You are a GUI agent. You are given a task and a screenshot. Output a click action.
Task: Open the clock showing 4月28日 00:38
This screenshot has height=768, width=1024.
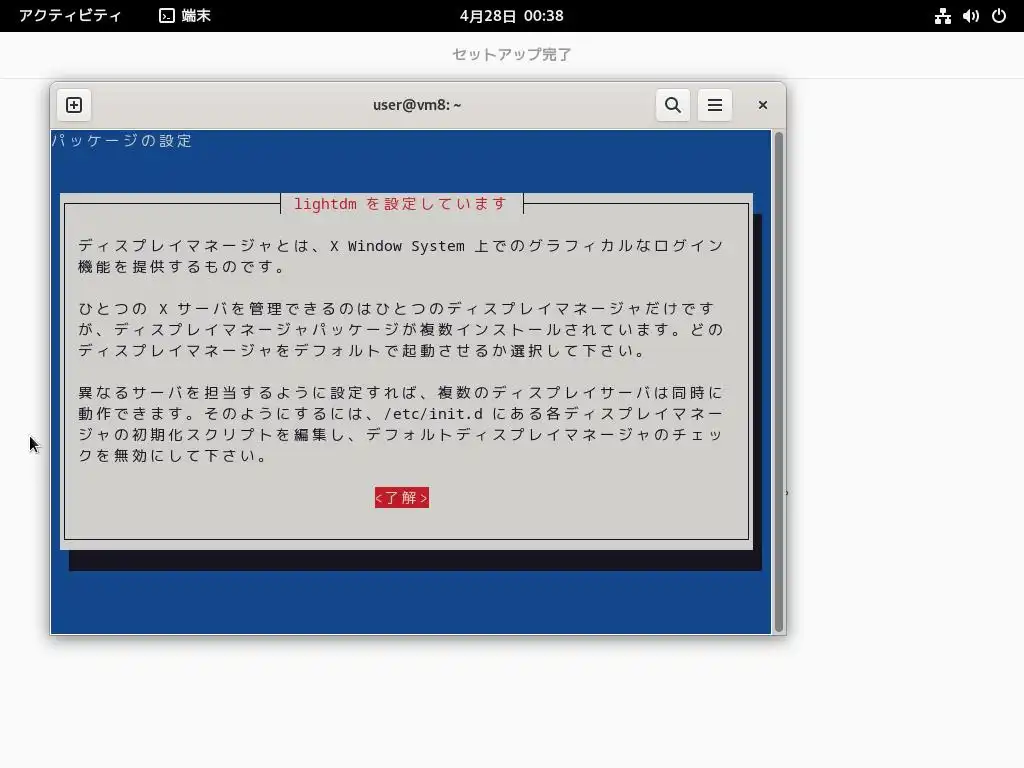pyautogui.click(x=511, y=16)
